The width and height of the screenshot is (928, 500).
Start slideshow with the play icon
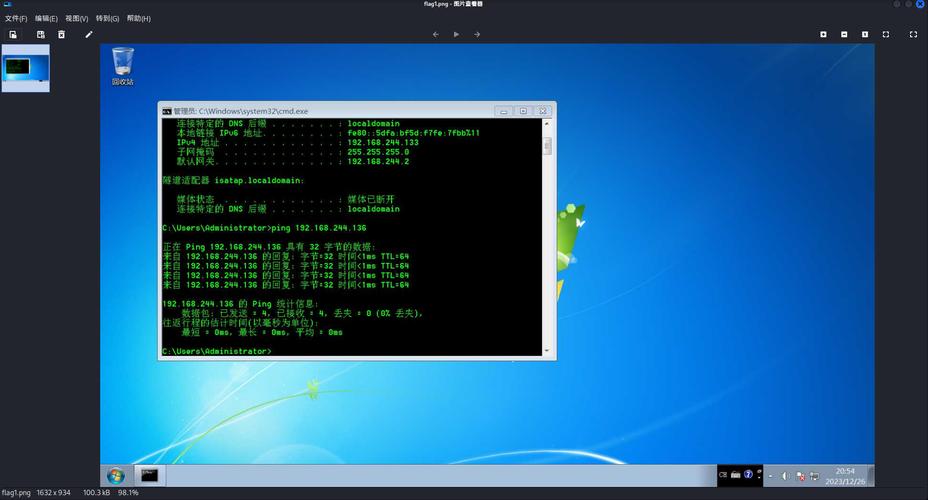[456, 34]
